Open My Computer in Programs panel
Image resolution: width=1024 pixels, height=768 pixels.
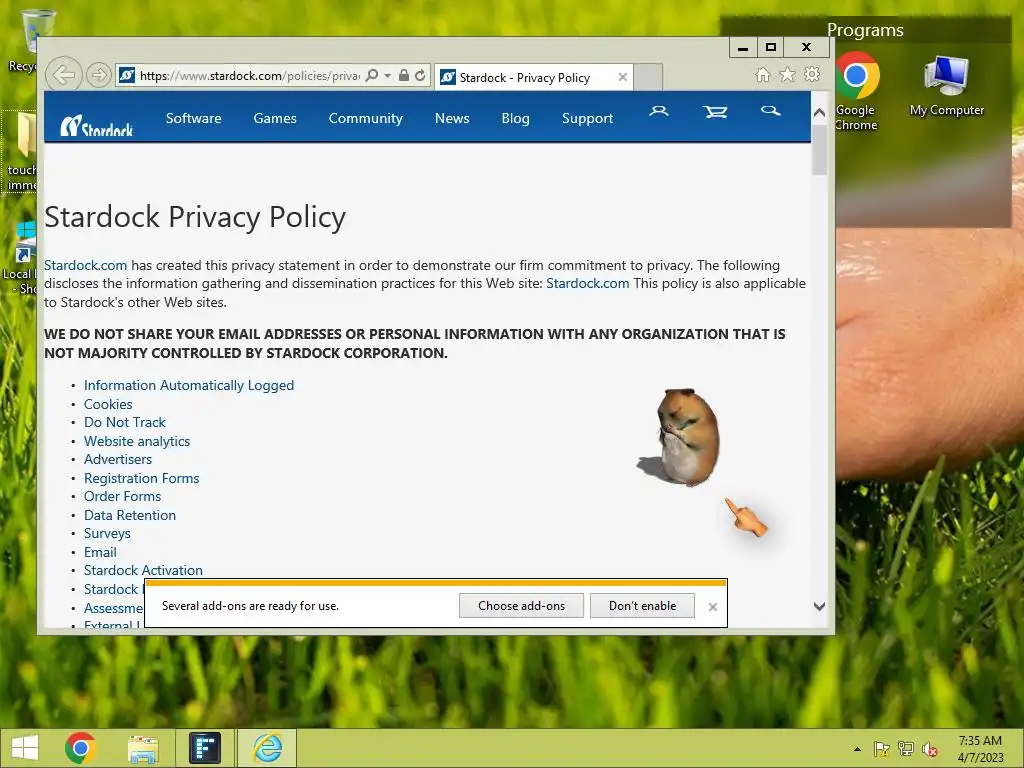pyautogui.click(x=947, y=86)
